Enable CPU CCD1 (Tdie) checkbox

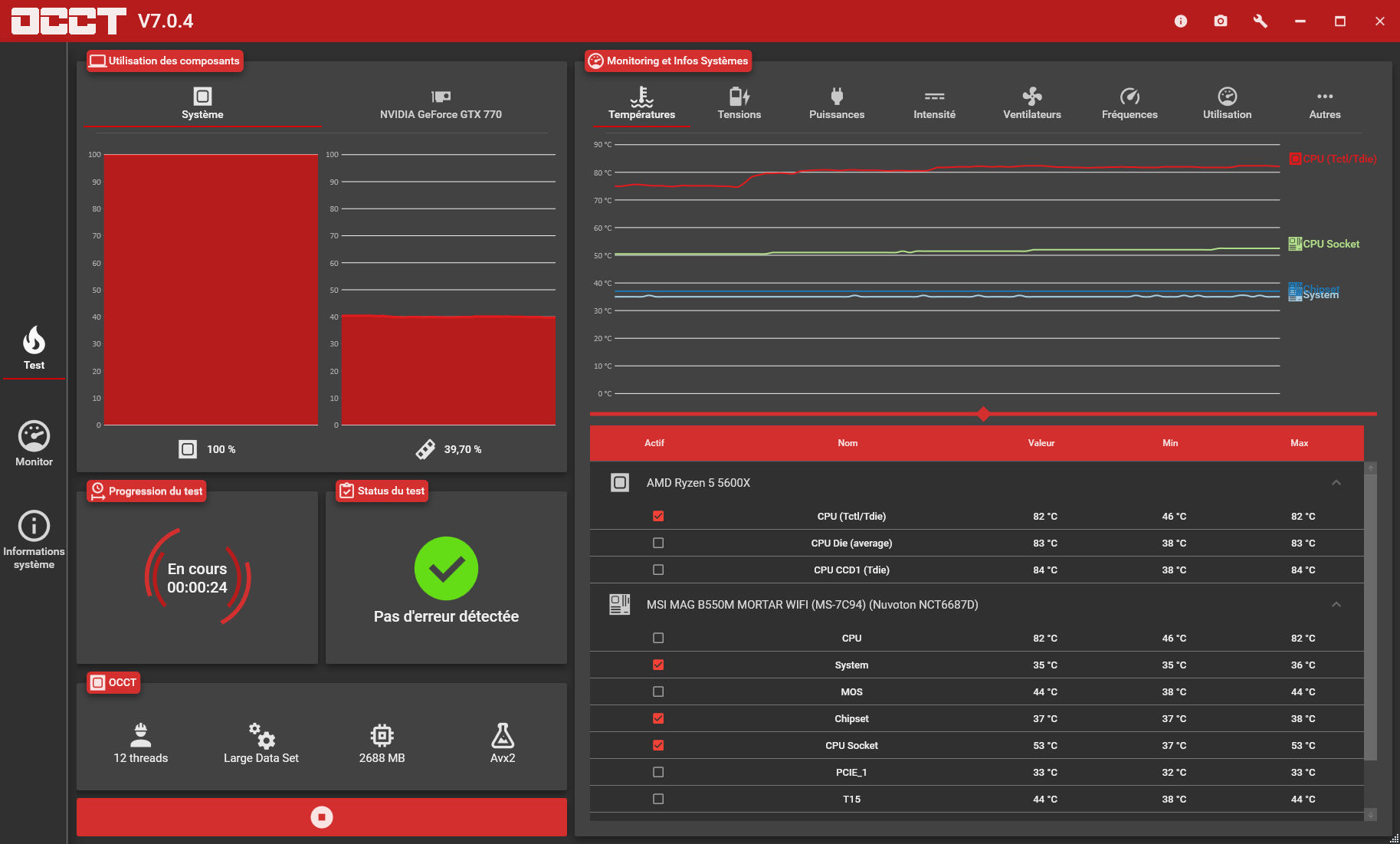coord(658,570)
